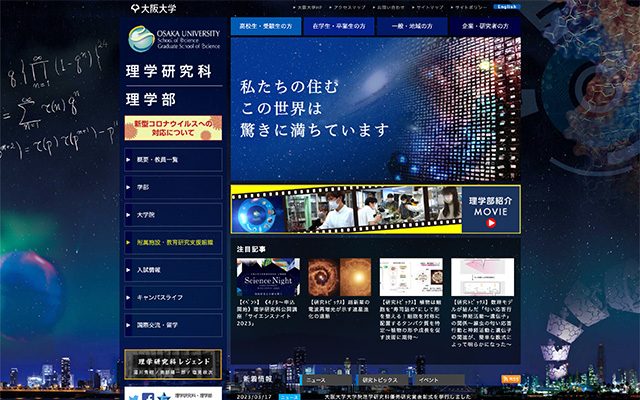
Task: Click the orange RSS feed icon
Action: coord(511,379)
